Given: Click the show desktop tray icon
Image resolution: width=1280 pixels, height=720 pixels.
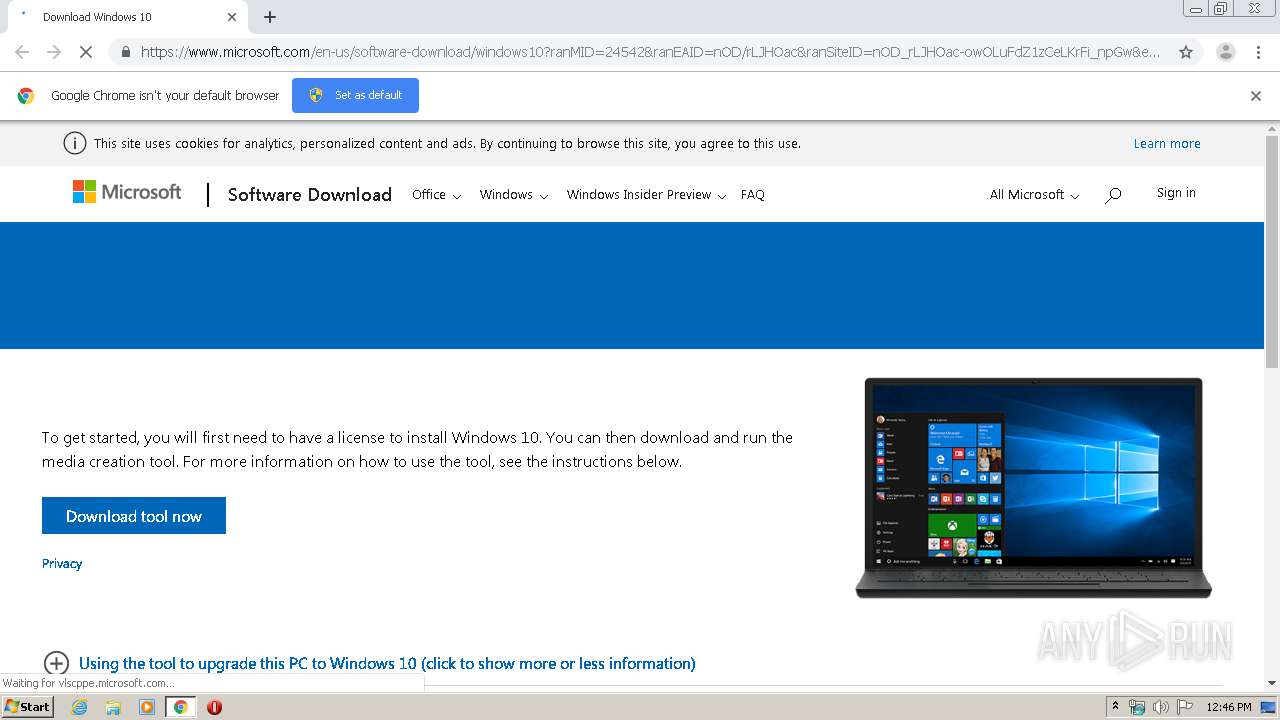Looking at the screenshot, I should click(1268, 707).
